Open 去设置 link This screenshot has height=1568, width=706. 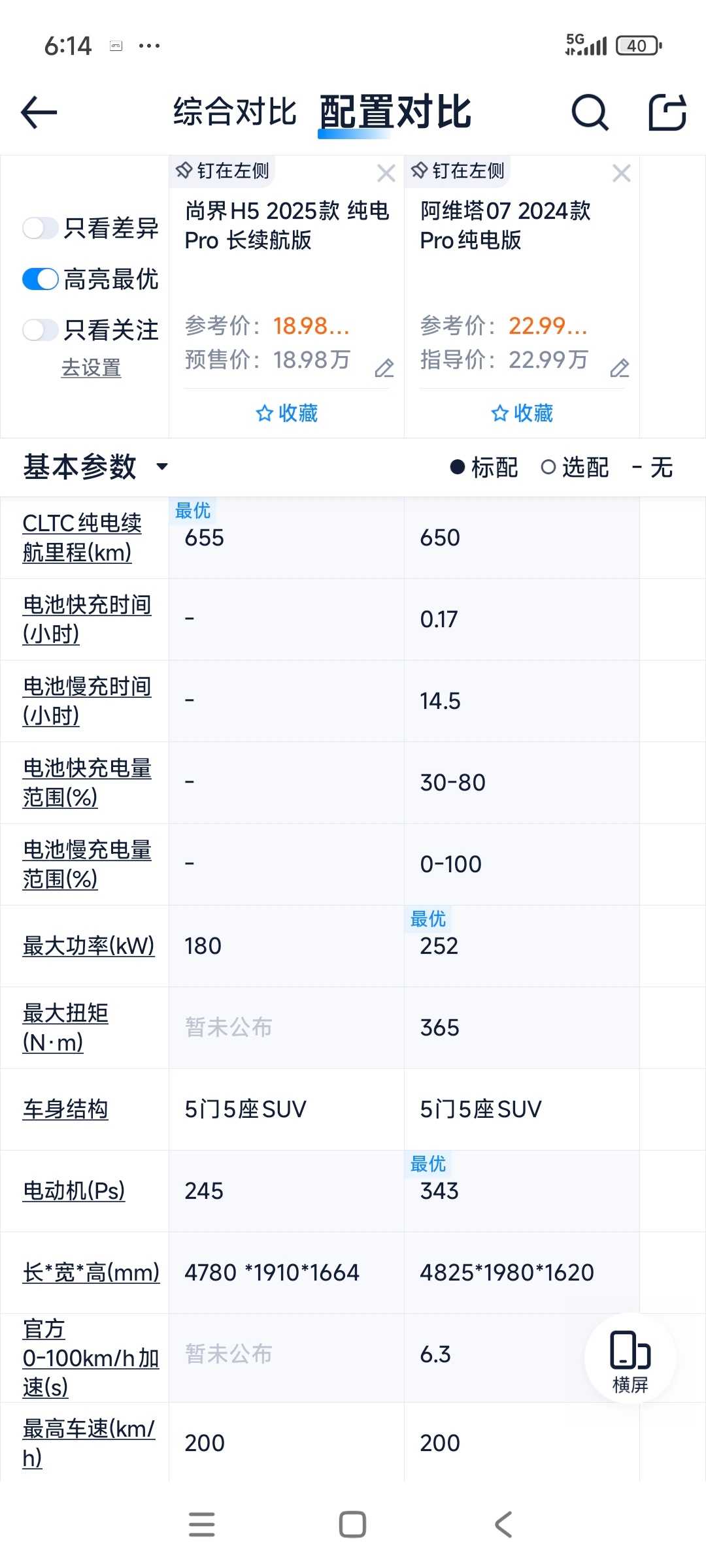pyautogui.click(x=91, y=368)
